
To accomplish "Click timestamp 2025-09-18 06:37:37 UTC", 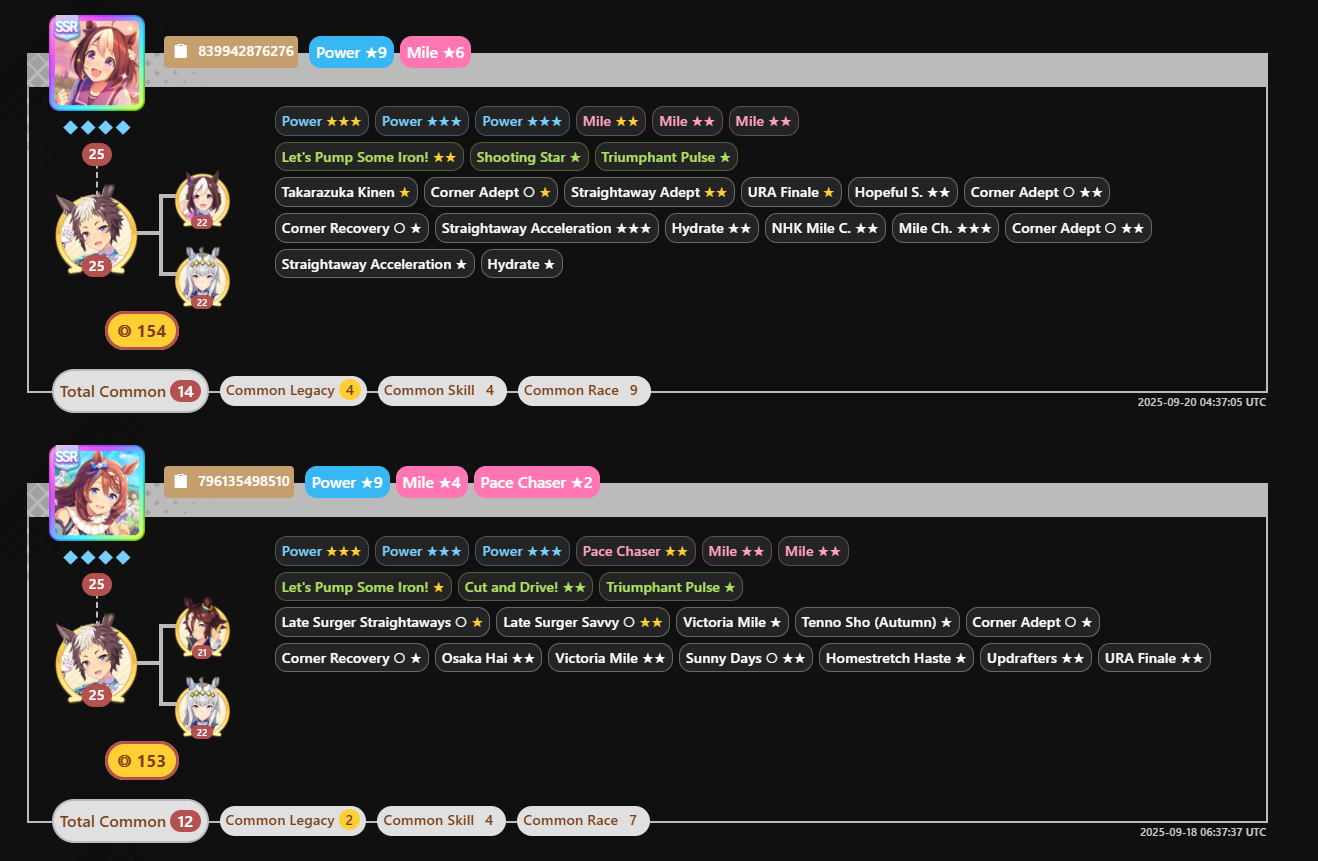I will point(1202,832).
